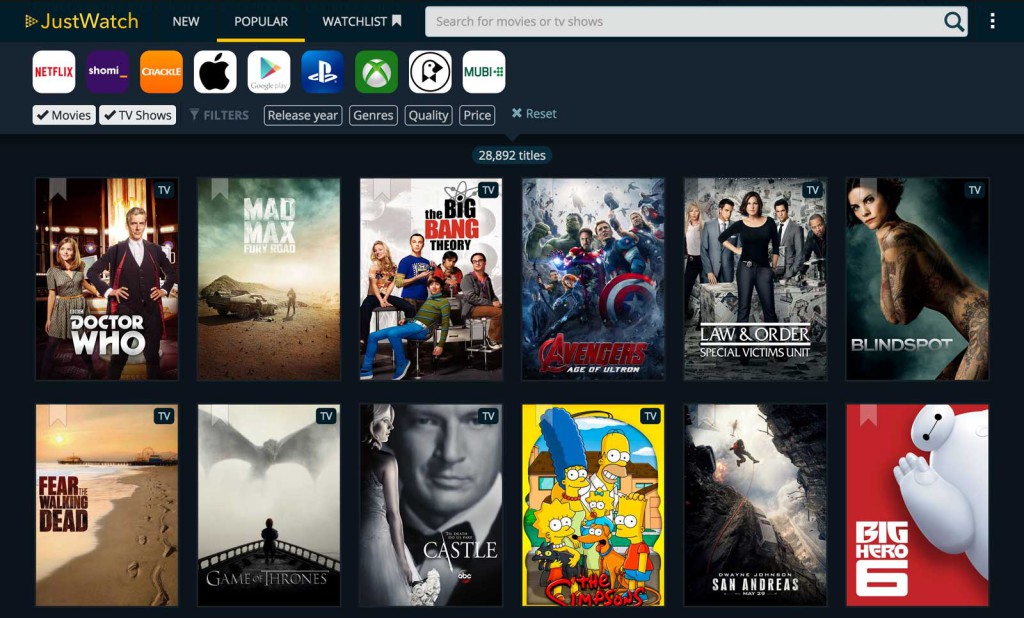1024x618 pixels.
Task: Click the 28,892 titles counter
Action: tap(512, 155)
